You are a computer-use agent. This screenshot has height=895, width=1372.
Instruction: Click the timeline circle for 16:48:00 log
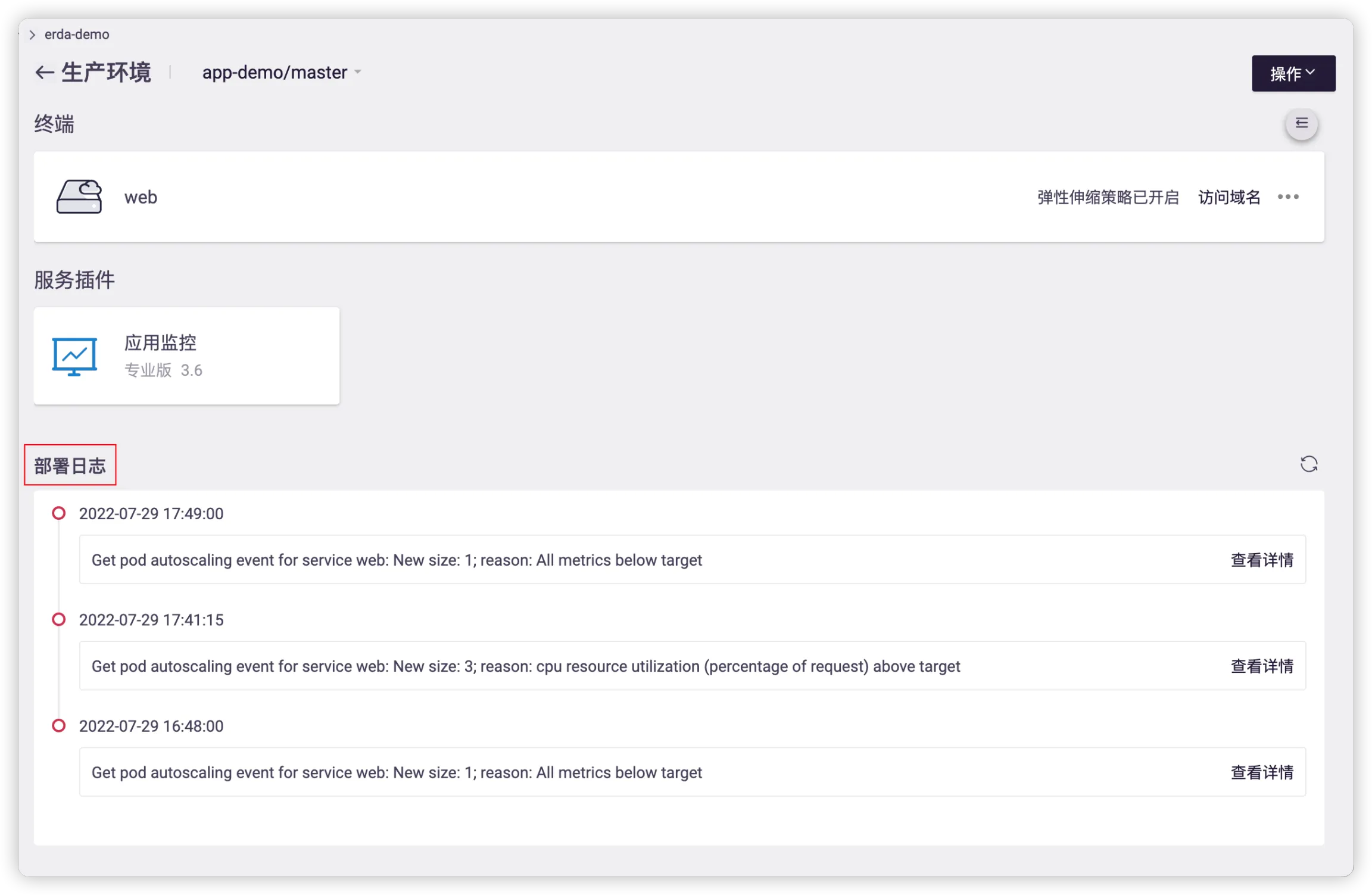coord(58,726)
